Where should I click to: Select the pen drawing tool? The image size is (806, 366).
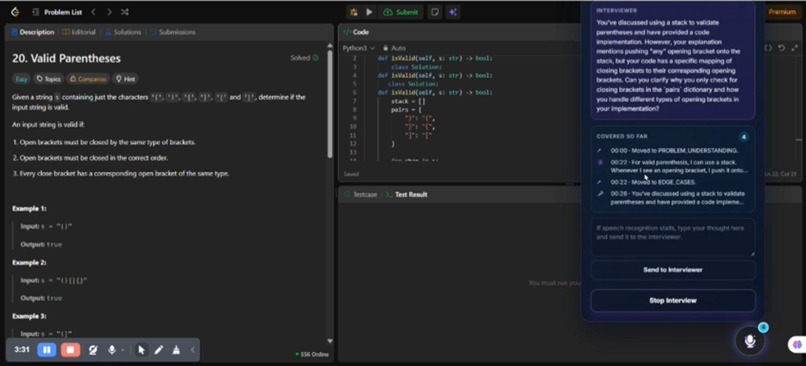[159, 350]
